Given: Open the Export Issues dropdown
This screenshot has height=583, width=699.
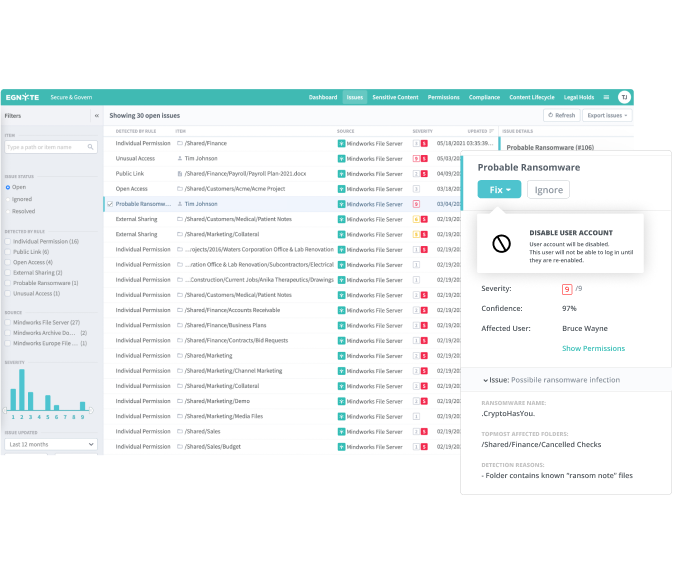Looking at the screenshot, I should 608,116.
